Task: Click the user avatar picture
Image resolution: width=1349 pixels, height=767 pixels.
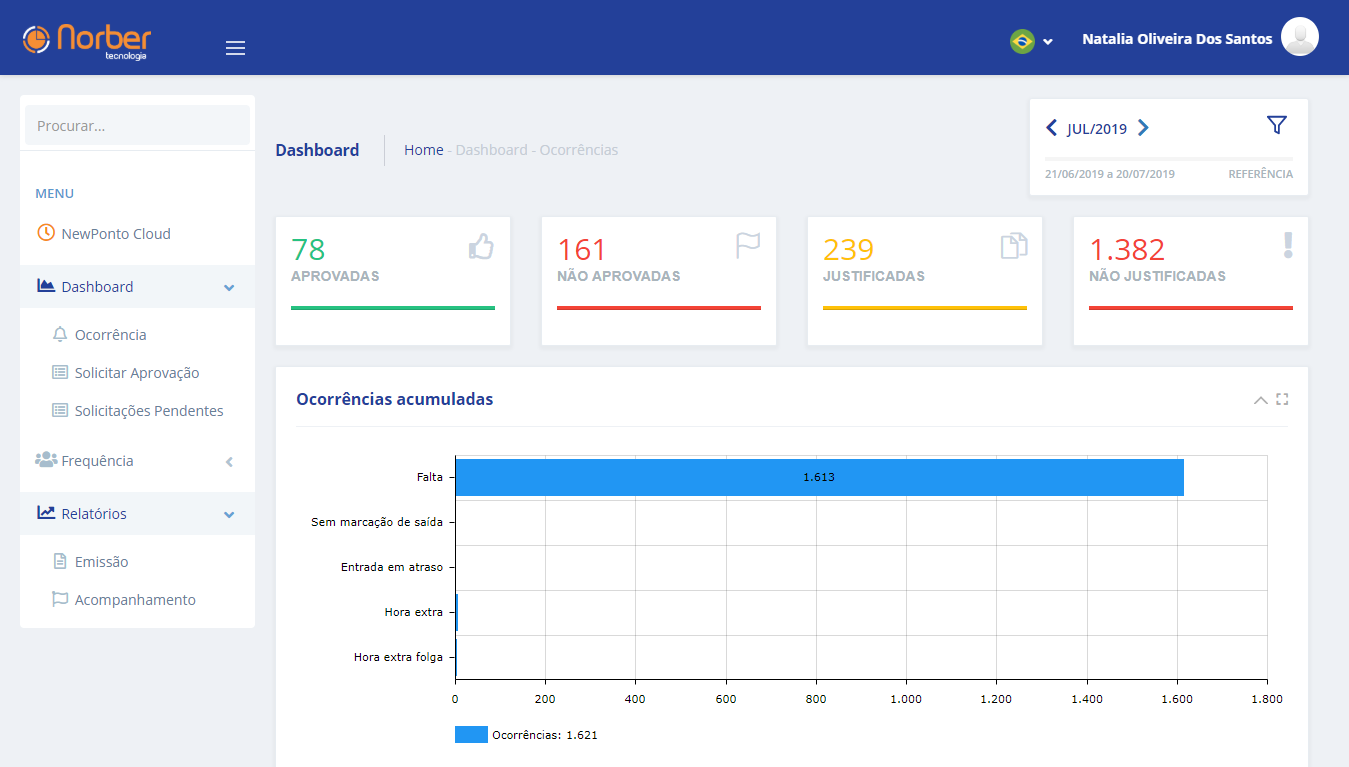Action: click(x=1299, y=37)
